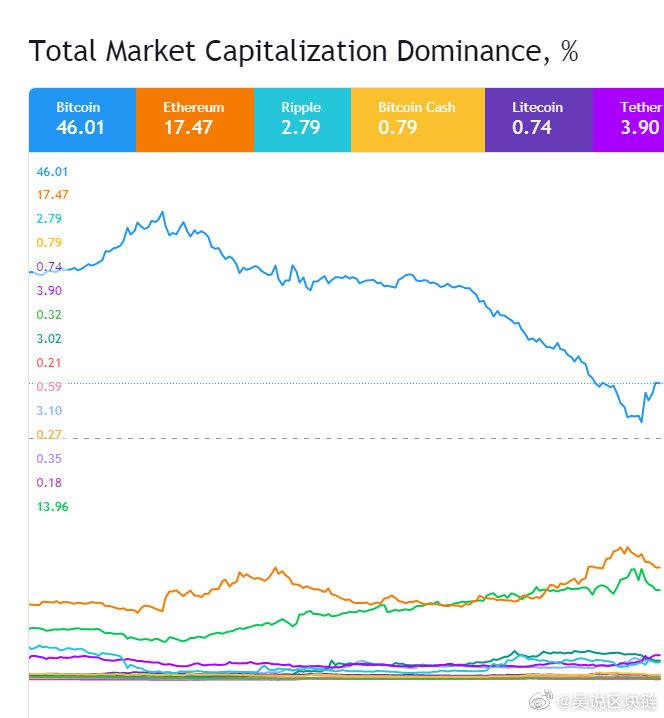Viewport: 664px width, 718px height.
Task: Select the Ethereum 17.47 orange tile
Action: [x=195, y=120]
